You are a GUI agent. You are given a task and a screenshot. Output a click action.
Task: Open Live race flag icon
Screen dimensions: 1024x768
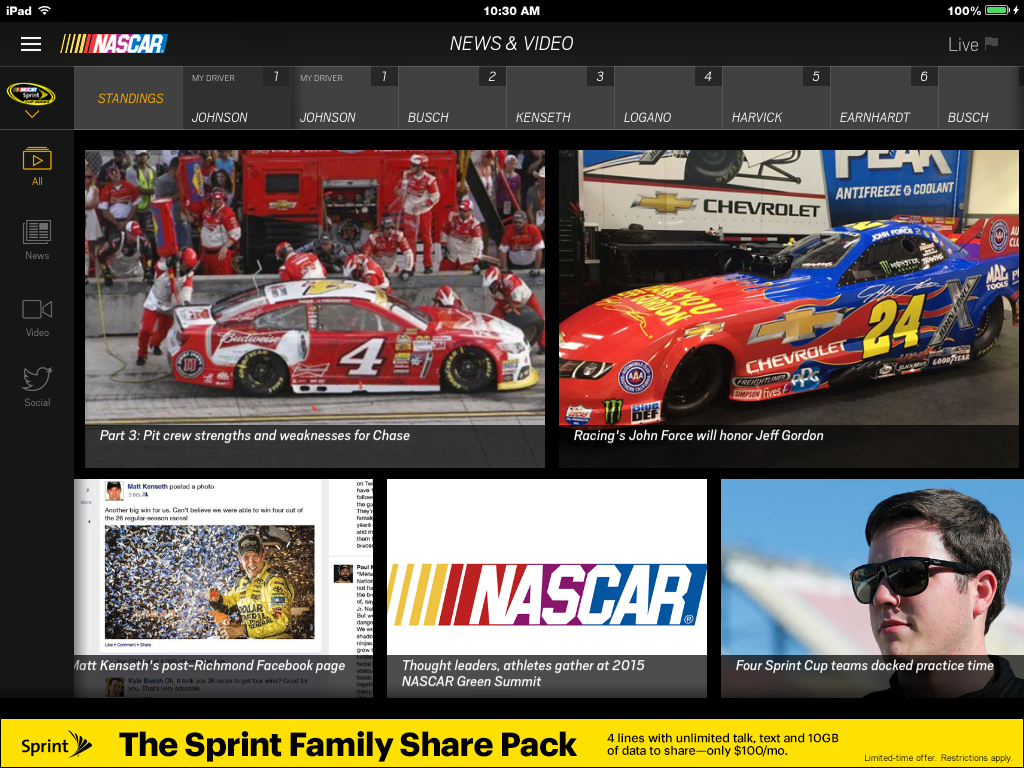pos(991,43)
